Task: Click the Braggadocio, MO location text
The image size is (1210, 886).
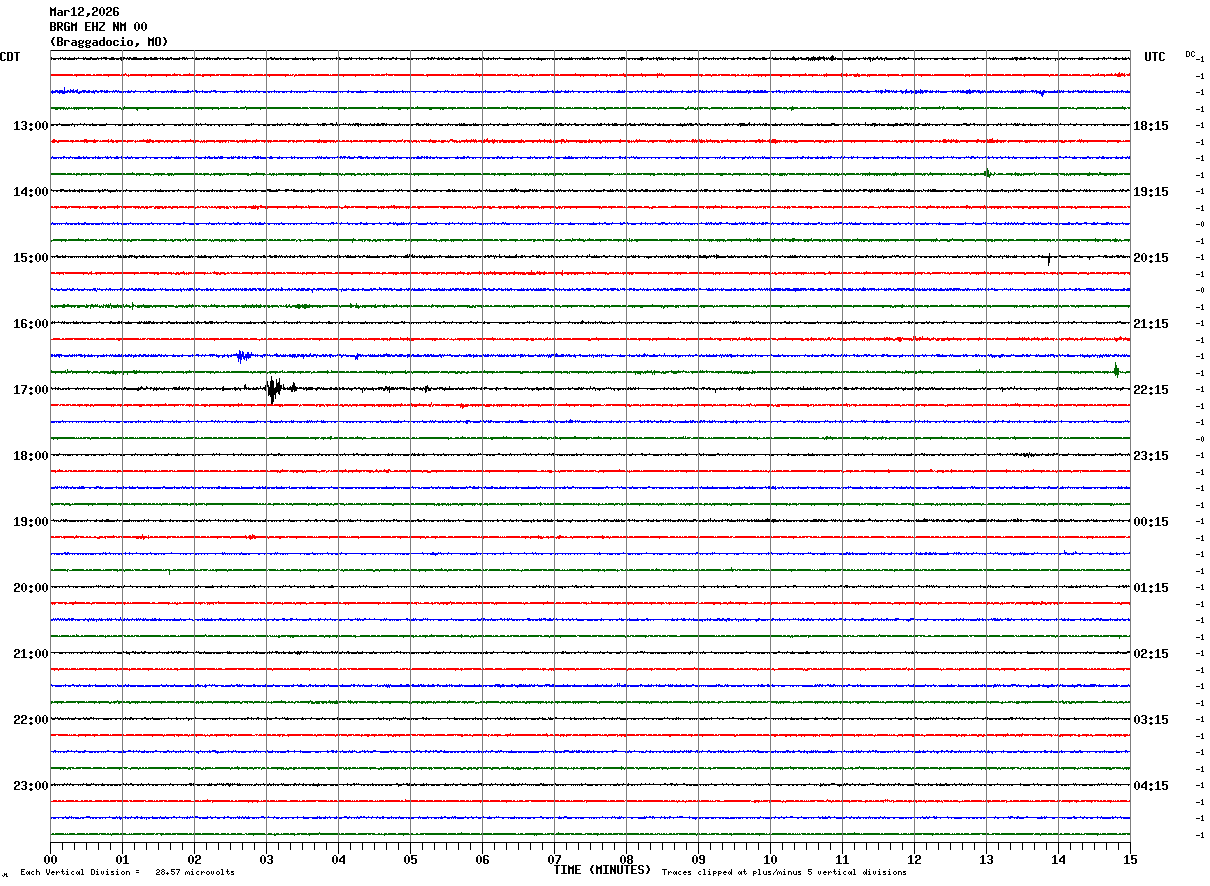Action: [x=109, y=42]
